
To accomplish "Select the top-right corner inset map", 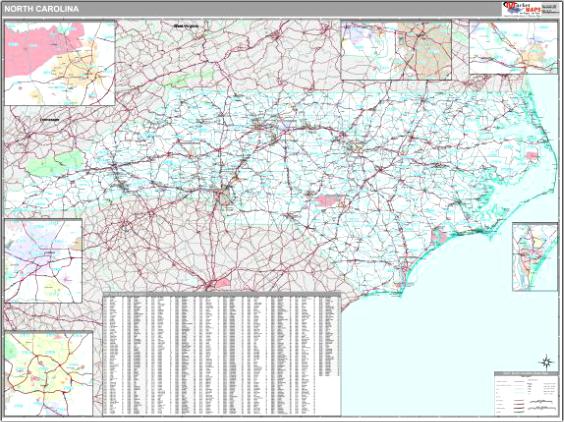I will click(x=514, y=47).
